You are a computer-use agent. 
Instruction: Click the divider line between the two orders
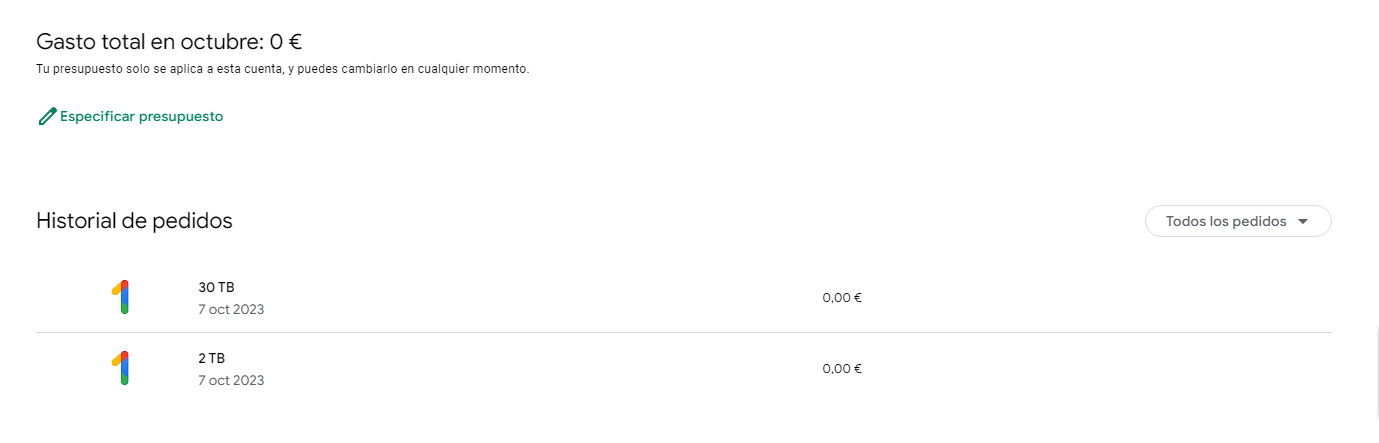point(683,333)
